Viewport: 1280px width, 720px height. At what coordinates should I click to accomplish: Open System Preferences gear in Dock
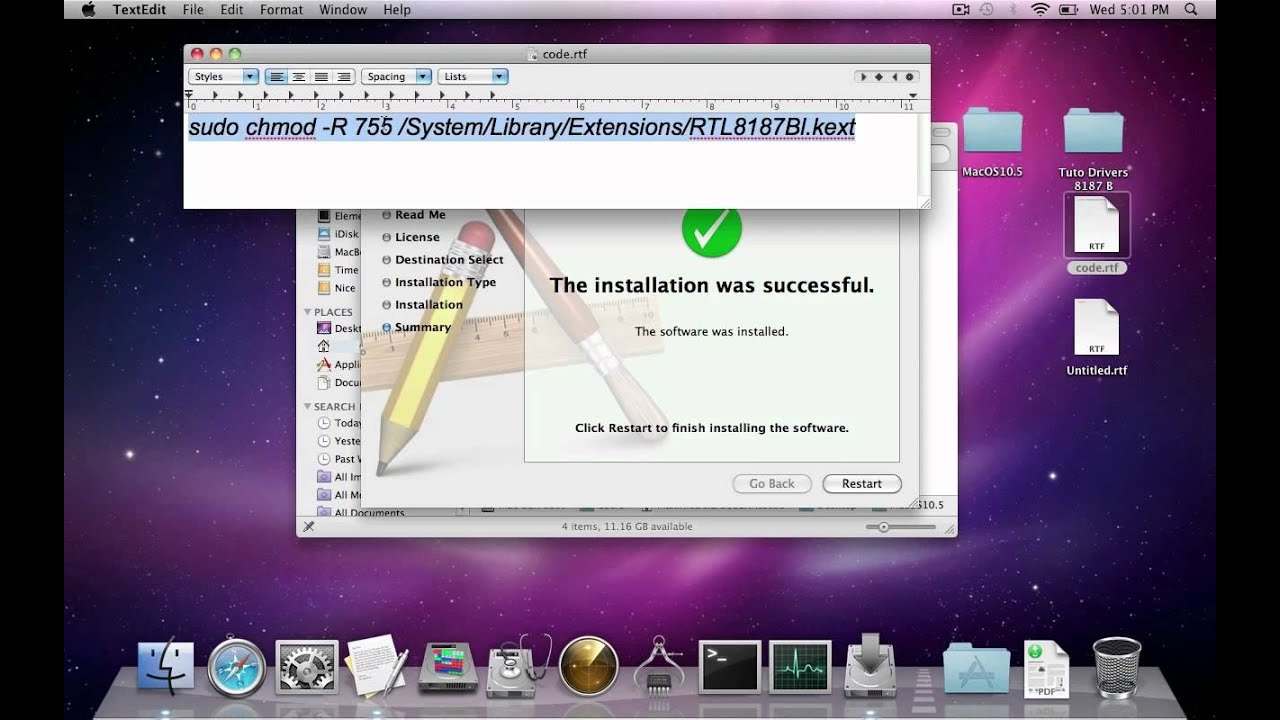coord(306,667)
